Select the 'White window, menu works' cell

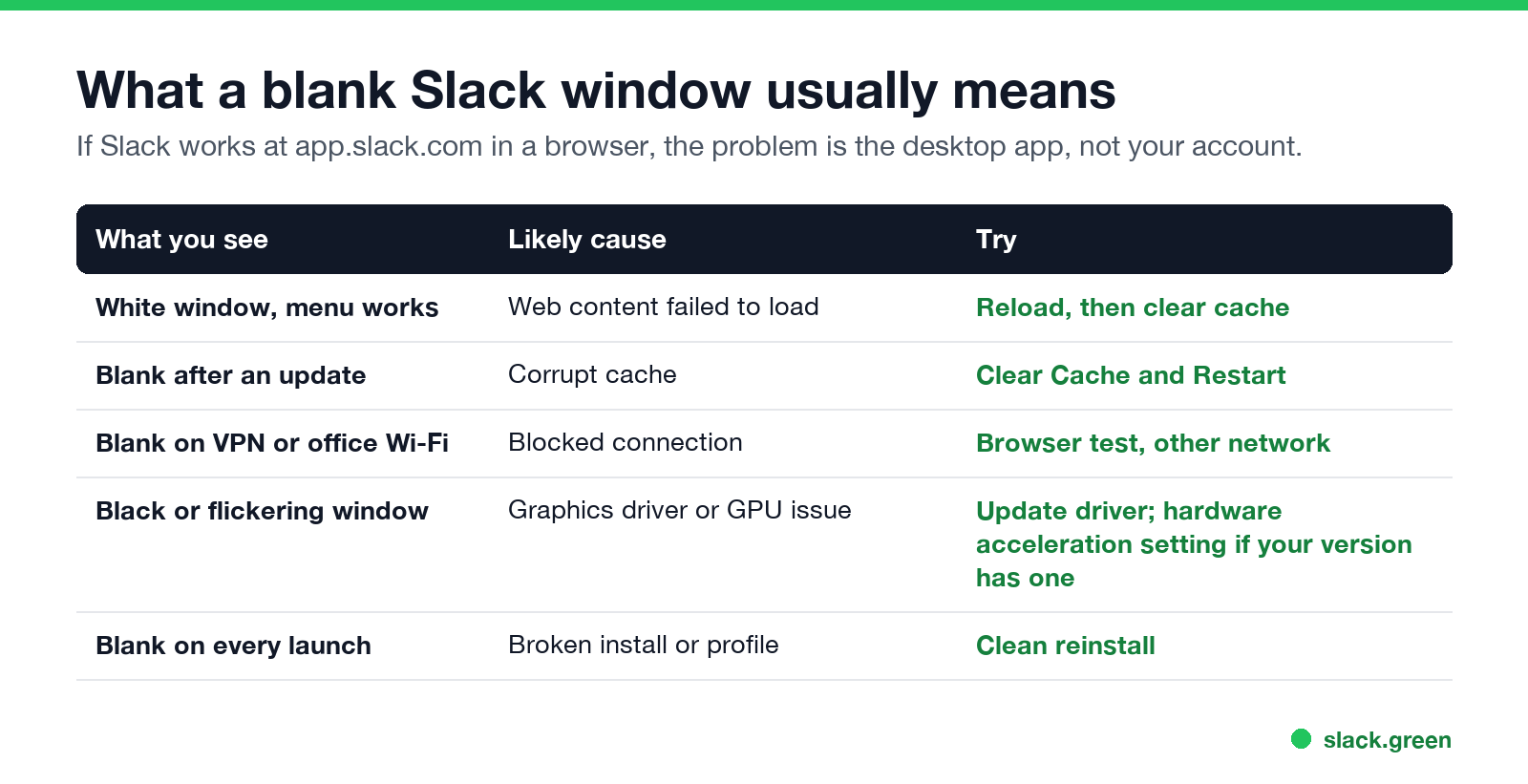(266, 307)
